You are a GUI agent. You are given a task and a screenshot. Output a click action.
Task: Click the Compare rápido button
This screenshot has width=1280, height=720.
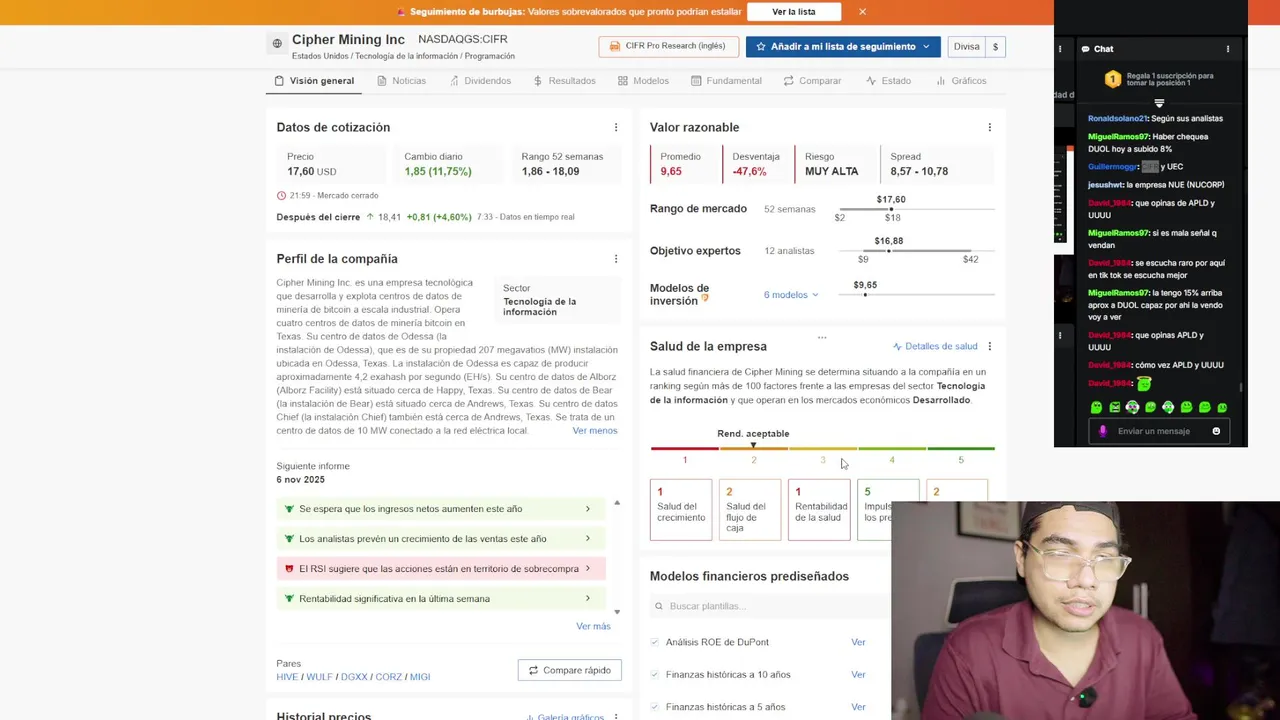[x=570, y=670]
